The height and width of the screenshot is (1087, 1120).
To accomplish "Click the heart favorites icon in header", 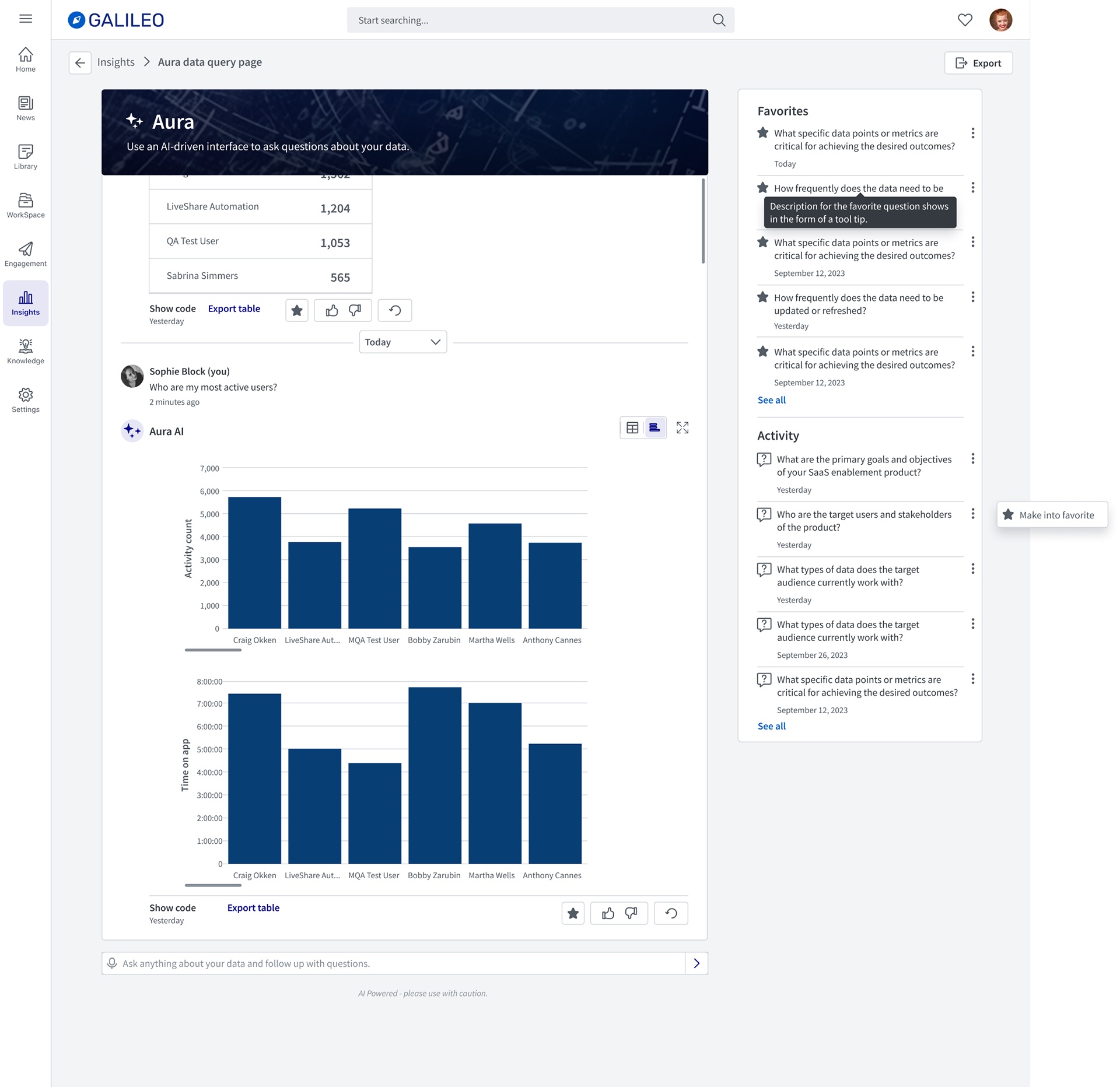I will point(965,20).
